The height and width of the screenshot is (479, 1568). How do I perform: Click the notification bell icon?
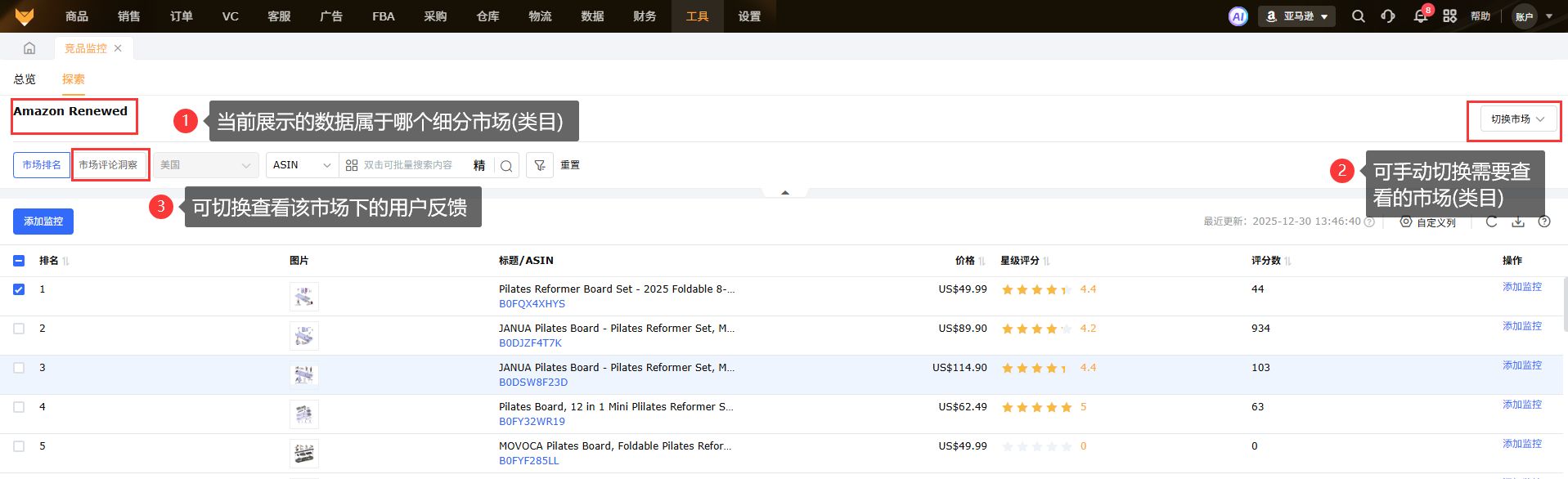coord(1421,16)
